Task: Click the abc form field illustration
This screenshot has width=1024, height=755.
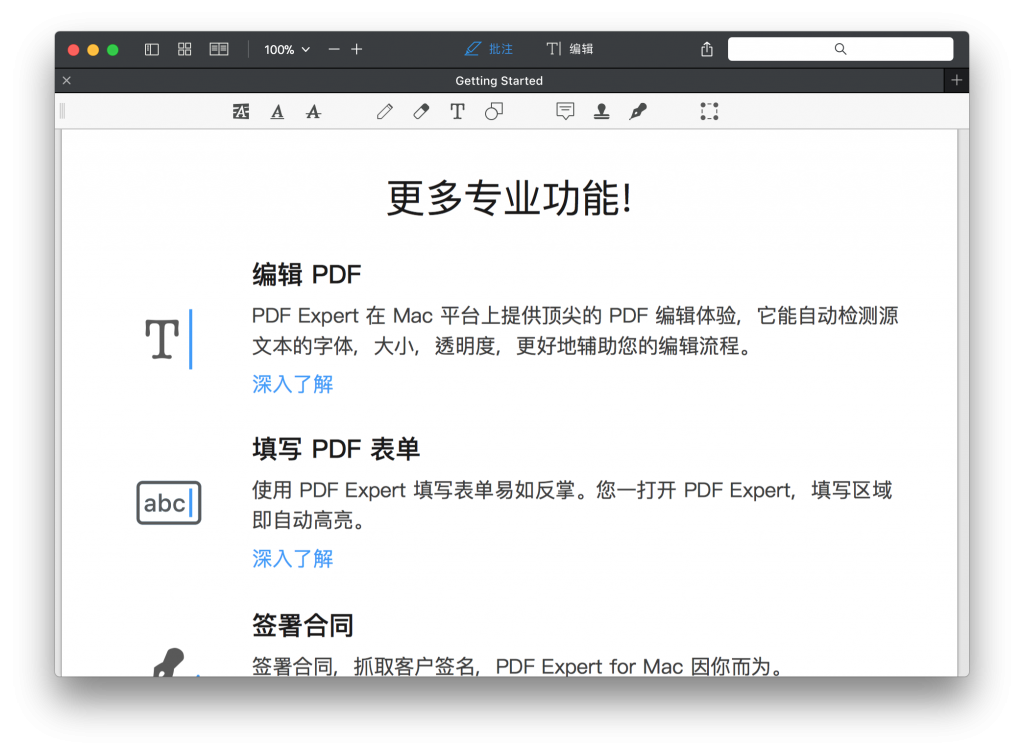Action: tap(168, 503)
